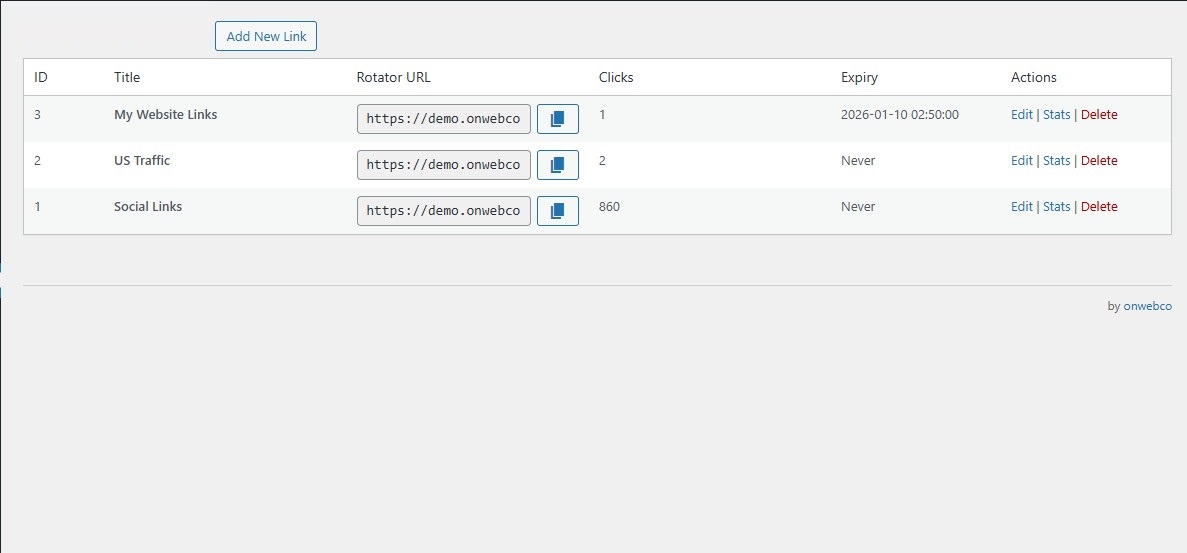Click the ID cell of Social Links

[x=38, y=207]
